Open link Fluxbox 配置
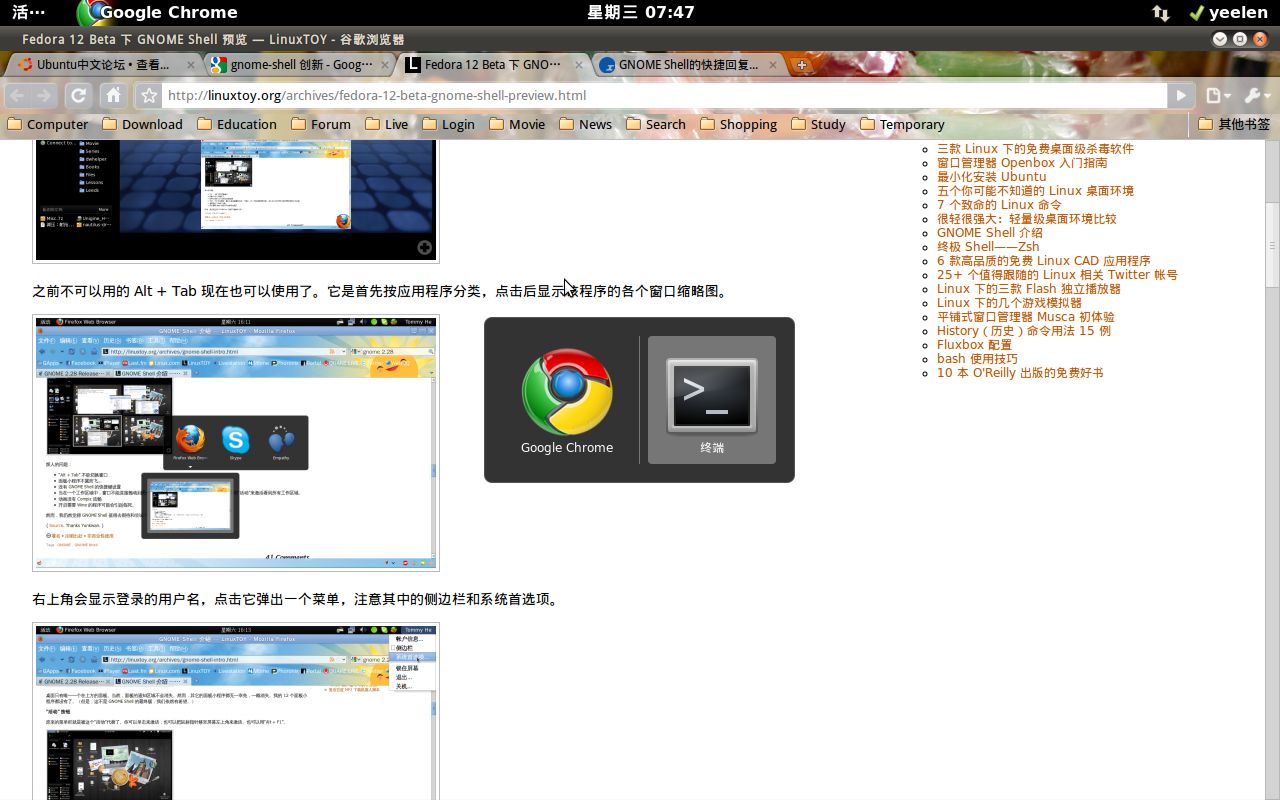 click(x=974, y=344)
